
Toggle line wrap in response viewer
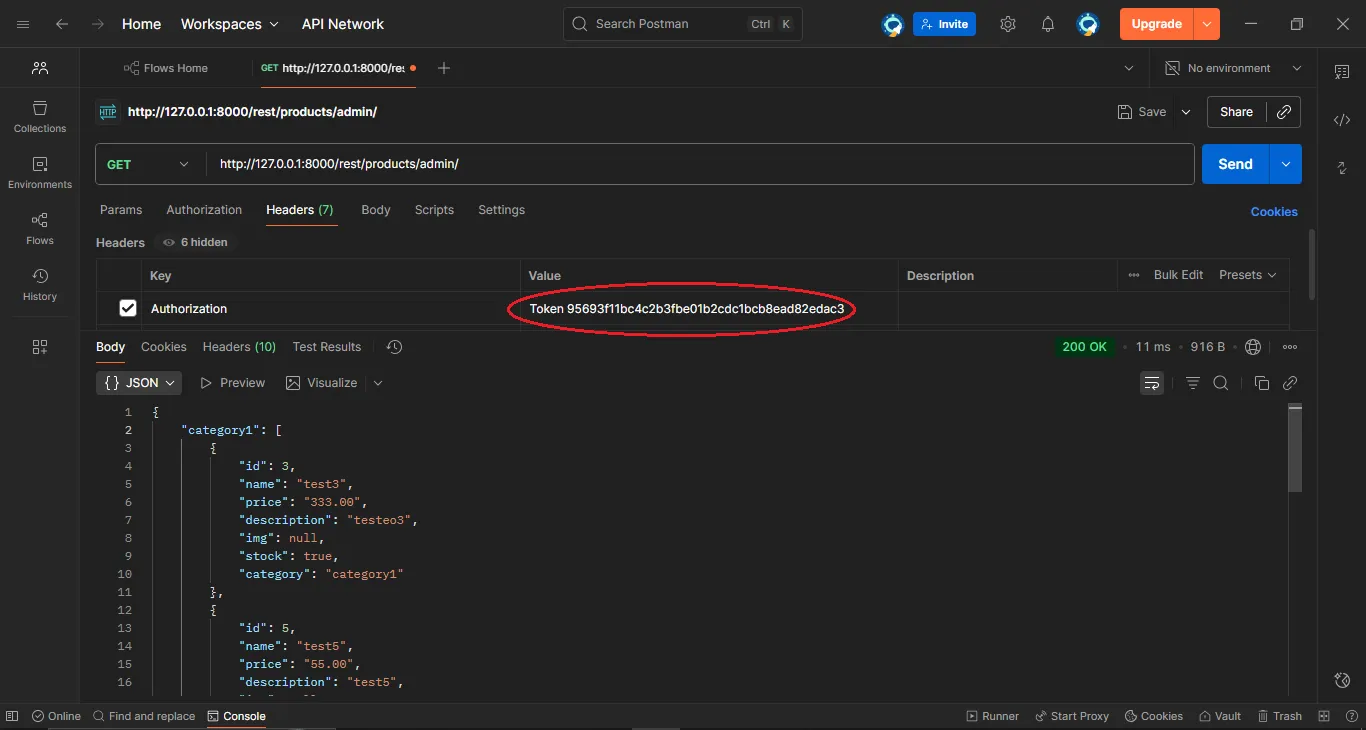pyautogui.click(x=1151, y=383)
